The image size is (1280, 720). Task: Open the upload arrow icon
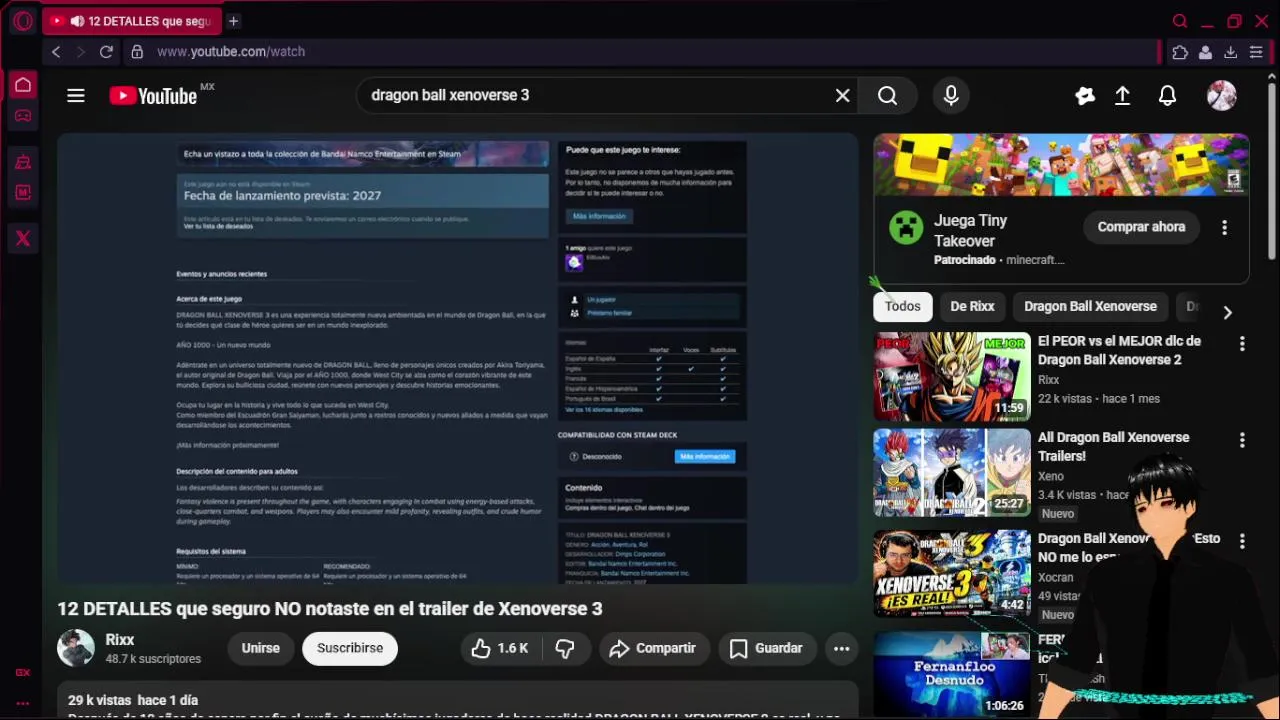point(1123,96)
